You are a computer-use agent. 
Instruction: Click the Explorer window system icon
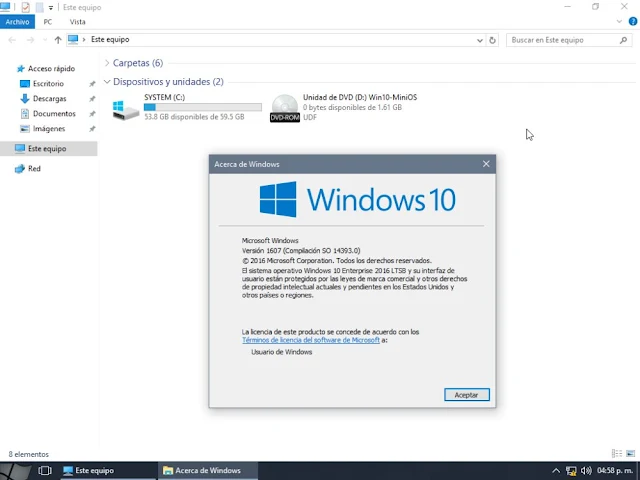pyautogui.click(x=5, y=7)
